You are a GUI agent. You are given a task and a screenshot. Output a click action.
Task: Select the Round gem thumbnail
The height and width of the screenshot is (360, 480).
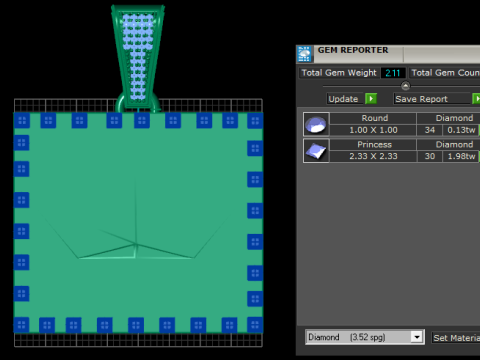316,124
